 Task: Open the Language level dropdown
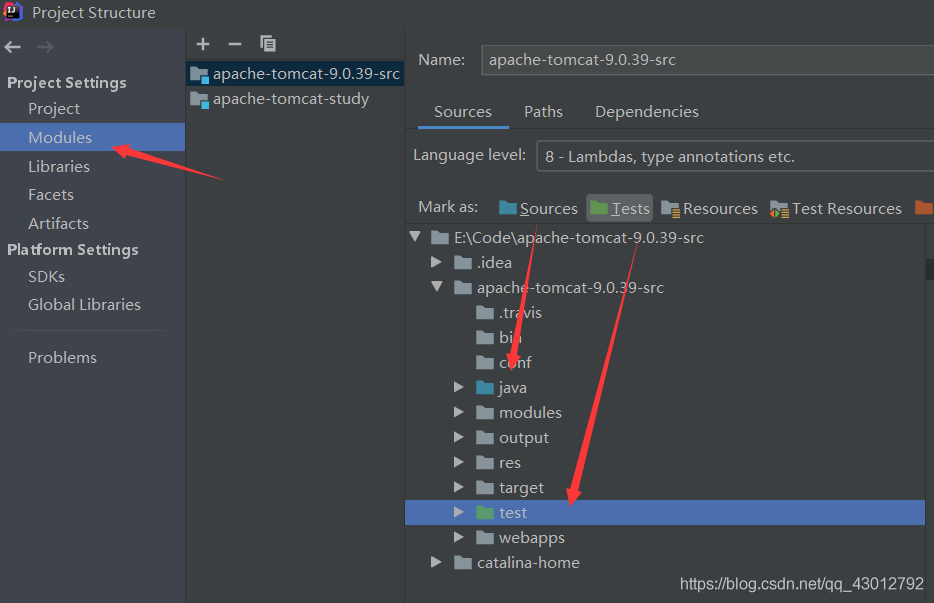click(735, 156)
